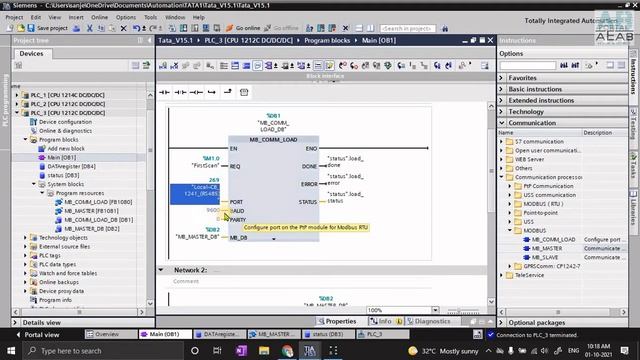Expand the Favorites instruction section
Screen dimensions: 640x360
pyautogui.click(x=502, y=78)
